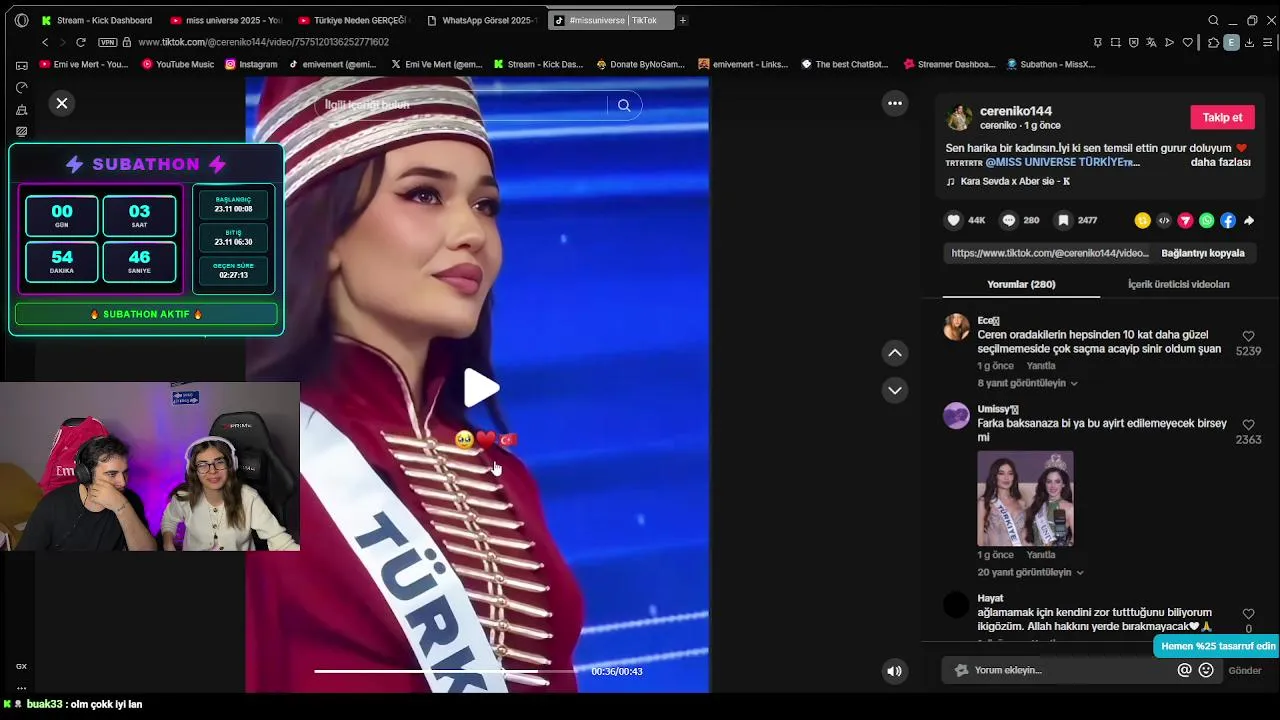The width and height of the screenshot is (1280, 720).
Task: Mute the video with the speaker icon
Action: pyautogui.click(x=895, y=672)
